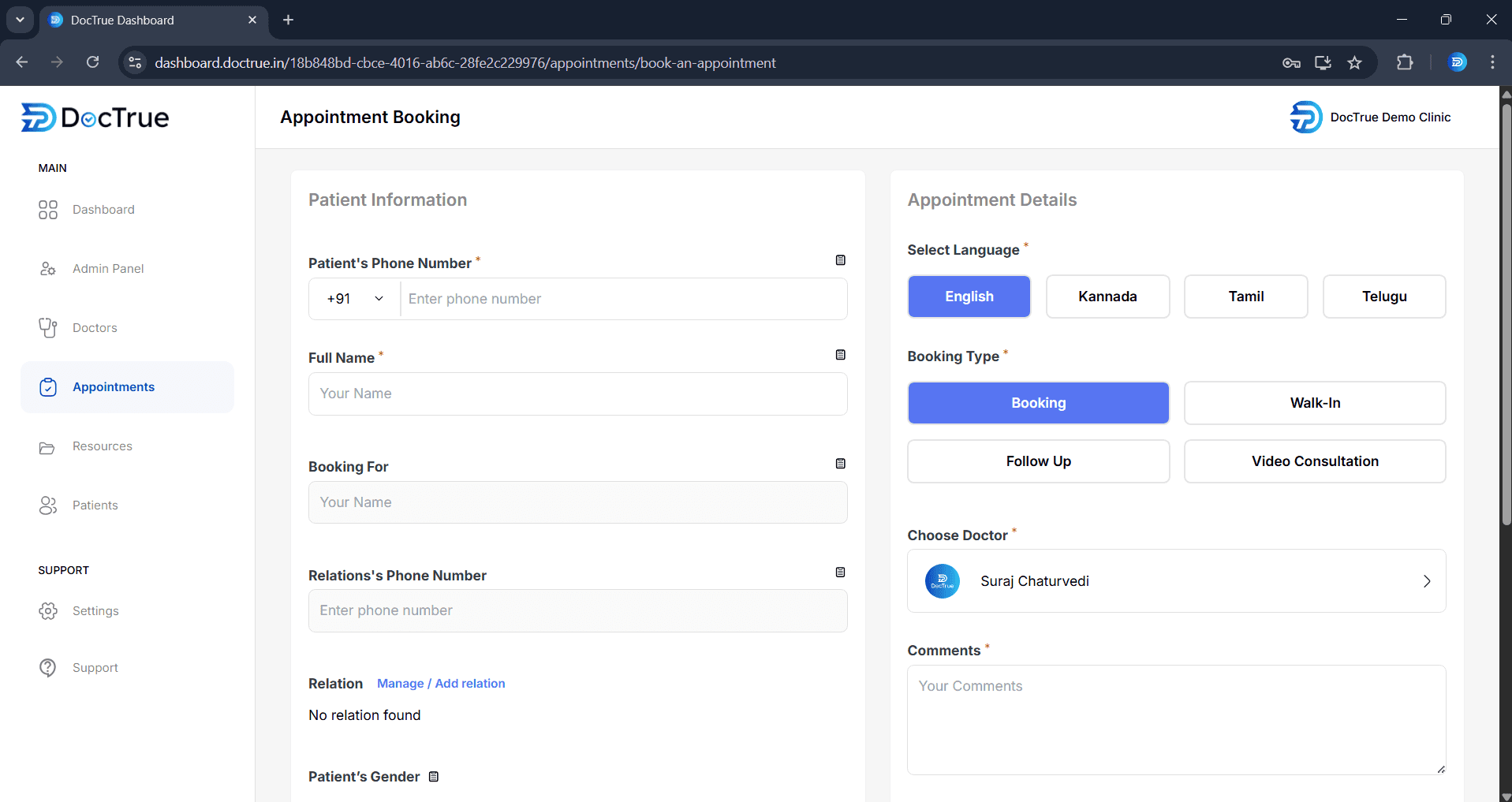Open Support menu item

click(95, 668)
